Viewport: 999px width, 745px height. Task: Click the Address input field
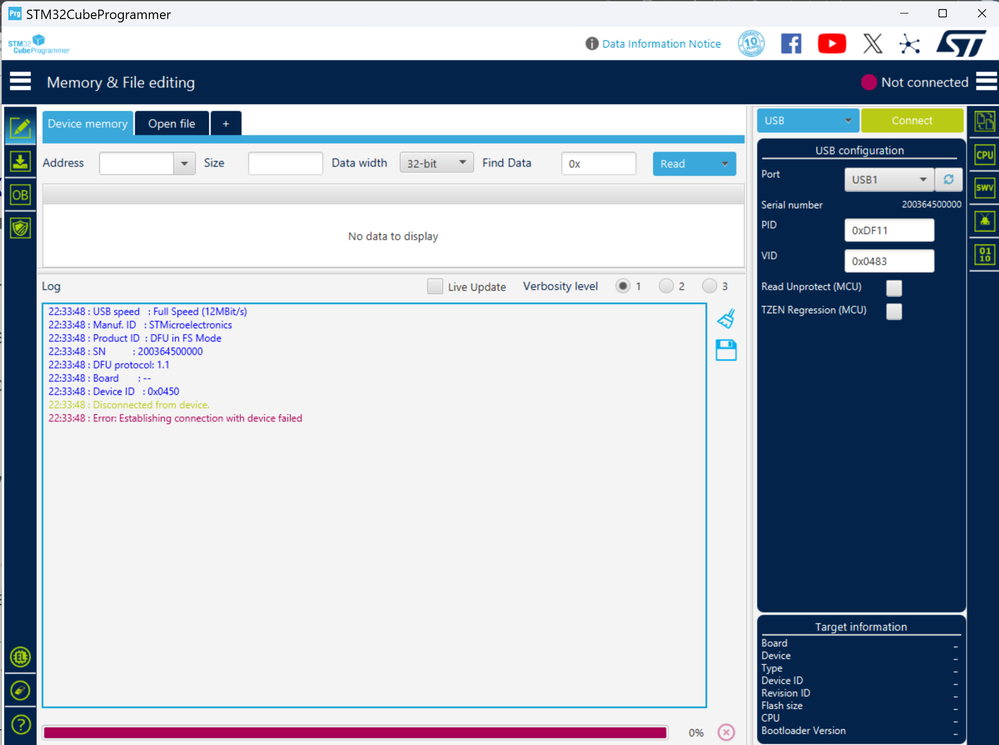coord(136,163)
